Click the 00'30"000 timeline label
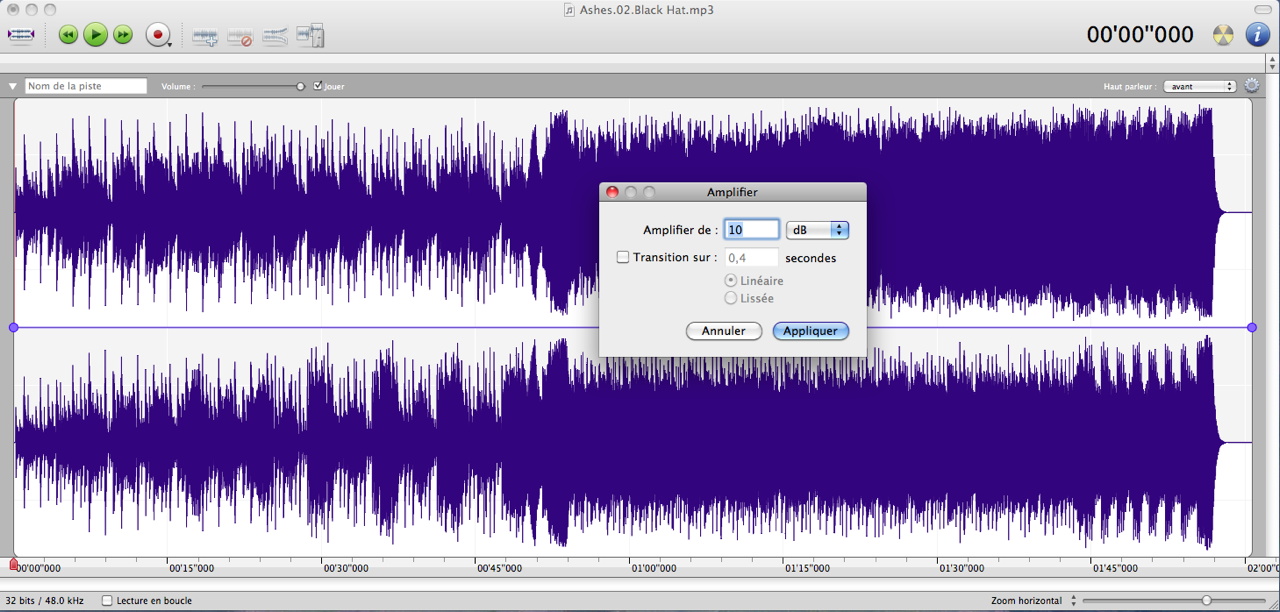This screenshot has width=1280, height=612. [x=345, y=569]
